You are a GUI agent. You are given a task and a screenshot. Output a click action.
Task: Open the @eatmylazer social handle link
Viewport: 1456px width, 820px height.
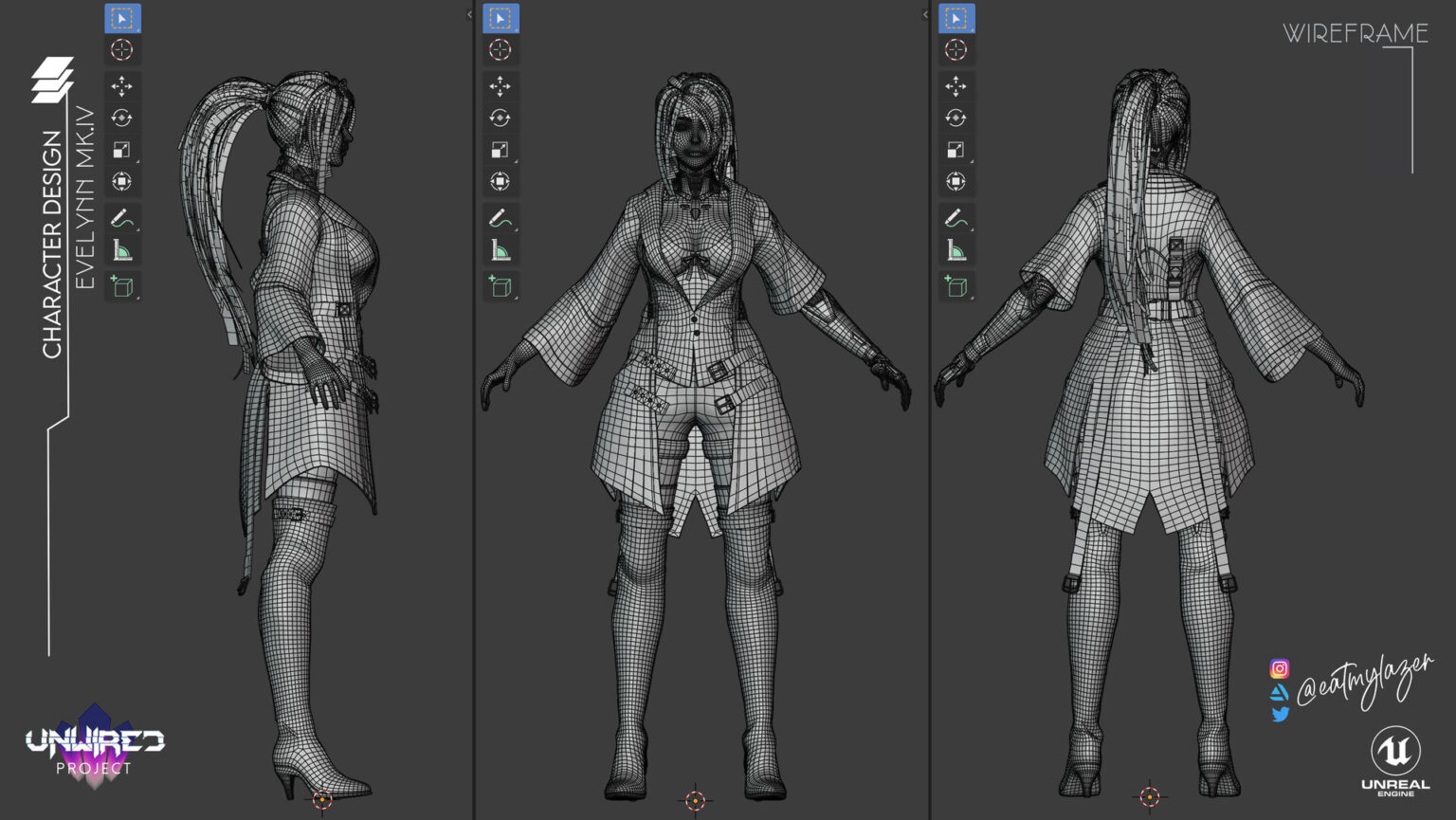1365,687
